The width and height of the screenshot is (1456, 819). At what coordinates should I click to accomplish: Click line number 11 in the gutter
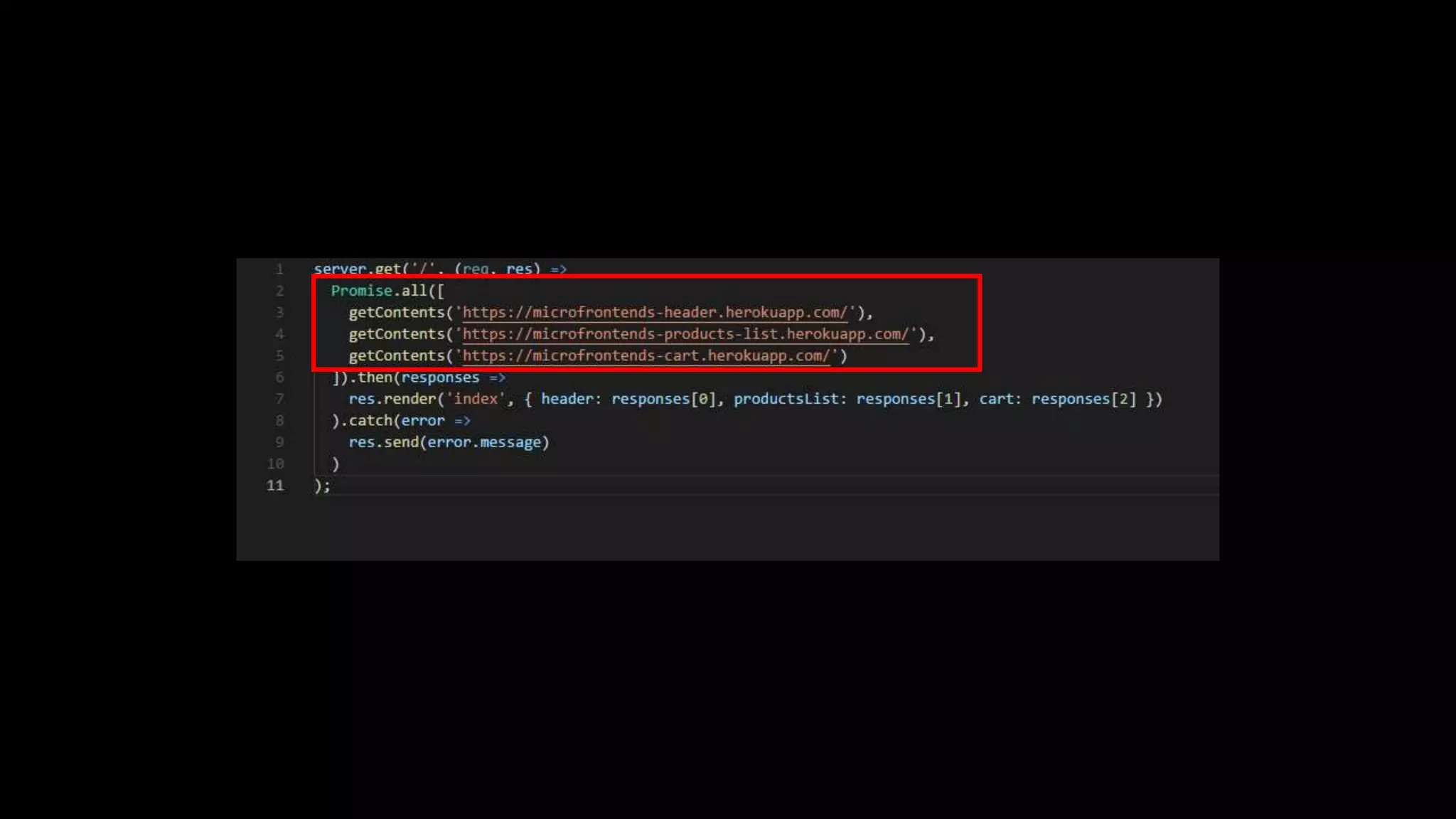tap(275, 485)
